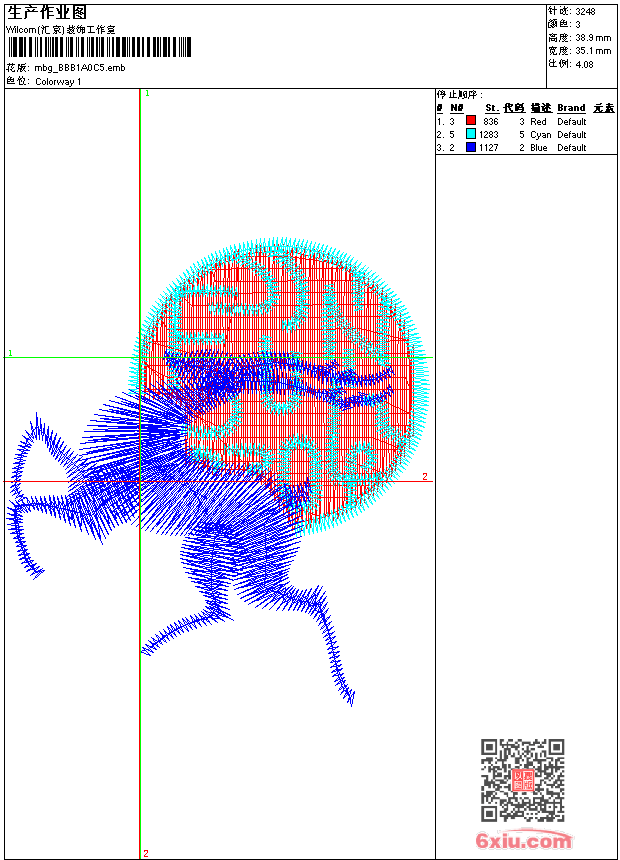Screen dimensions: 620x860
Task: Select stitch count 1127 in the Blue row
Action: pyautogui.click(x=489, y=148)
